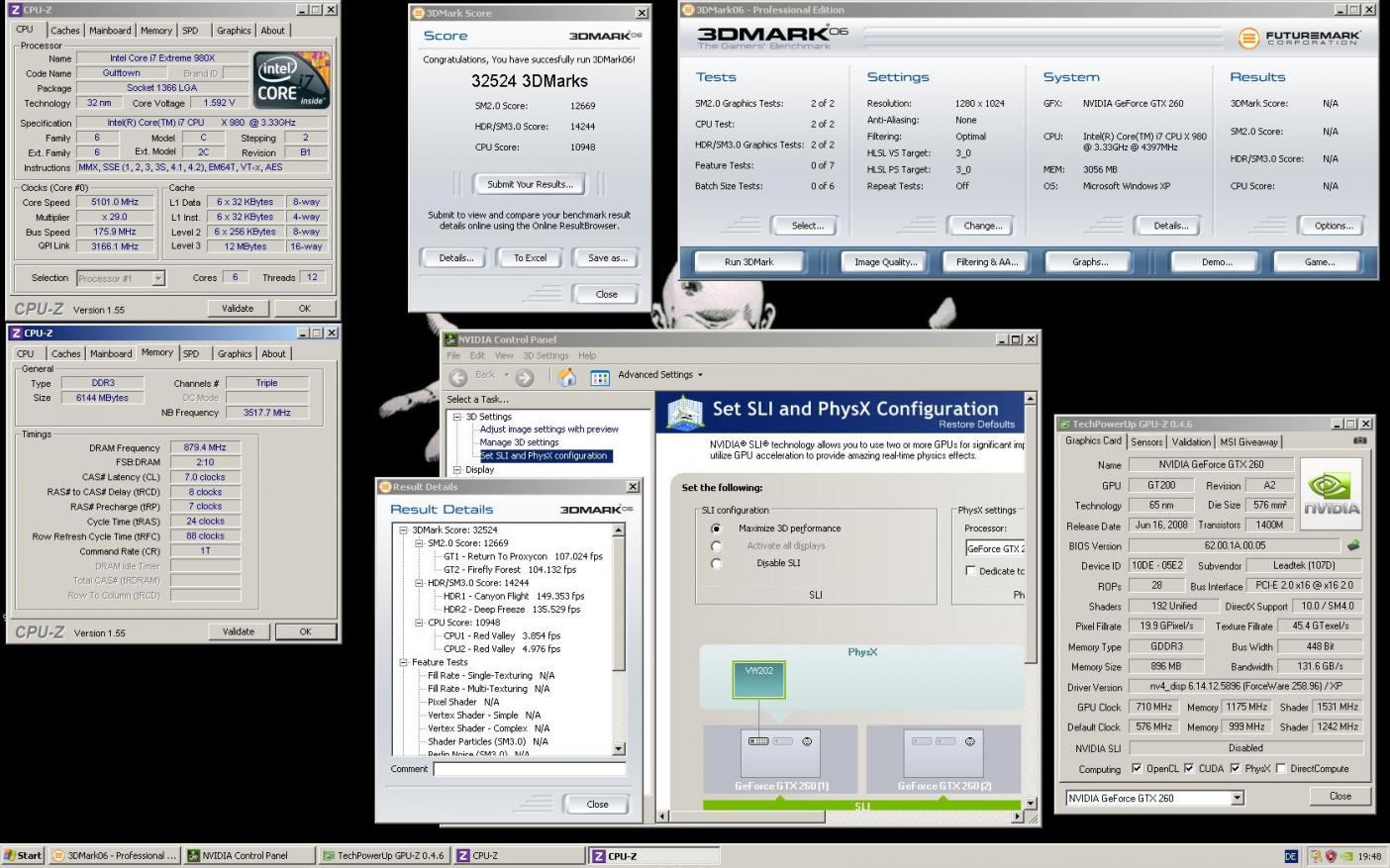This screenshot has height=868, width=1390.
Task: Select the VW202 monitor in PhysX diagram
Action: [758, 682]
